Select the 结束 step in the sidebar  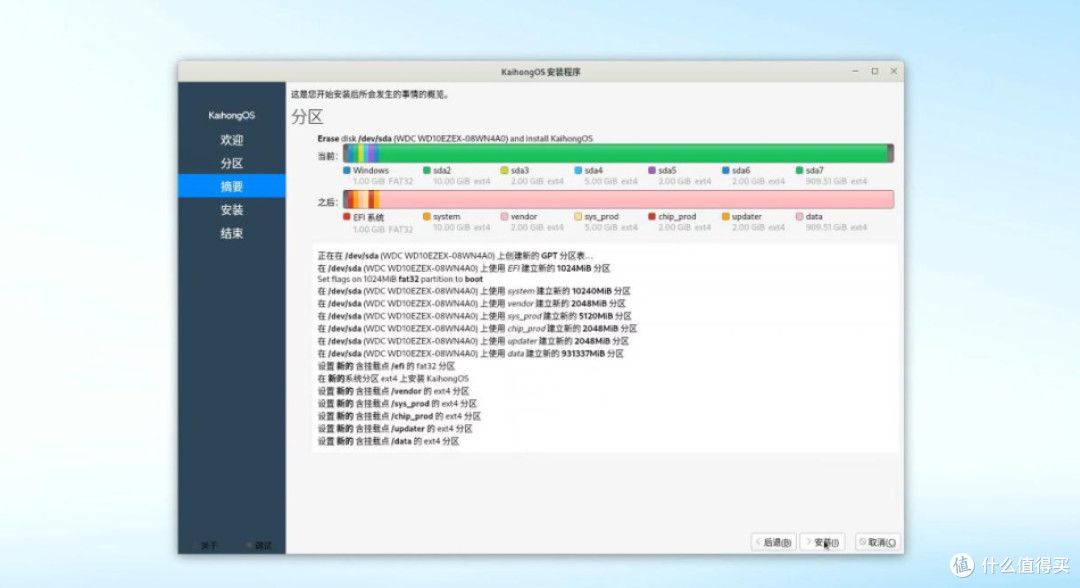(x=231, y=233)
